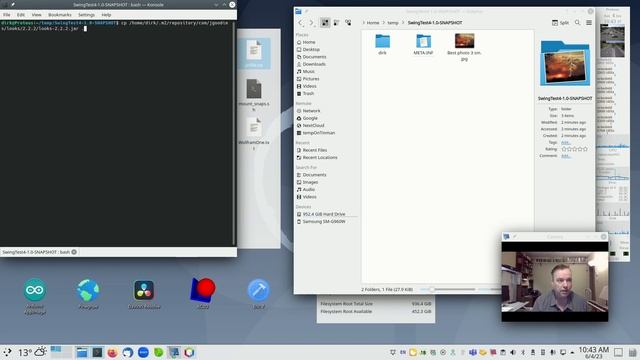This screenshot has width=640, height=360.
Task: Select the META-INF folder
Action: coord(423,44)
